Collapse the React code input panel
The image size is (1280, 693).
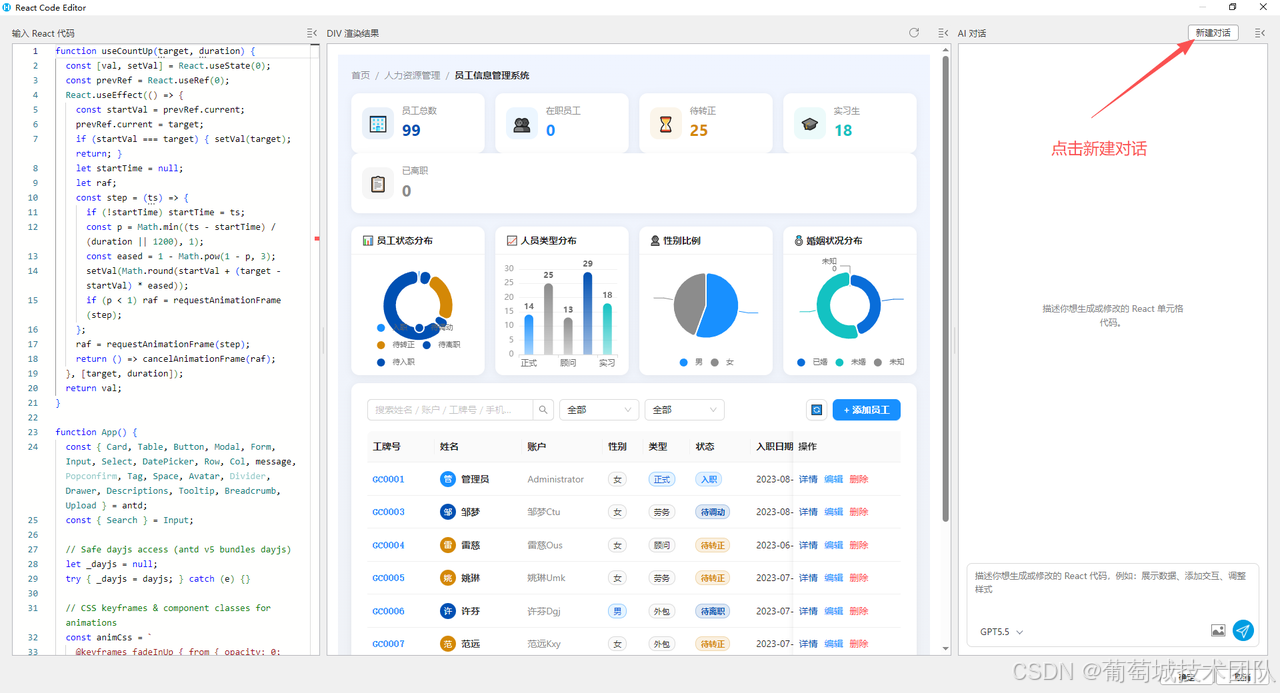point(311,33)
